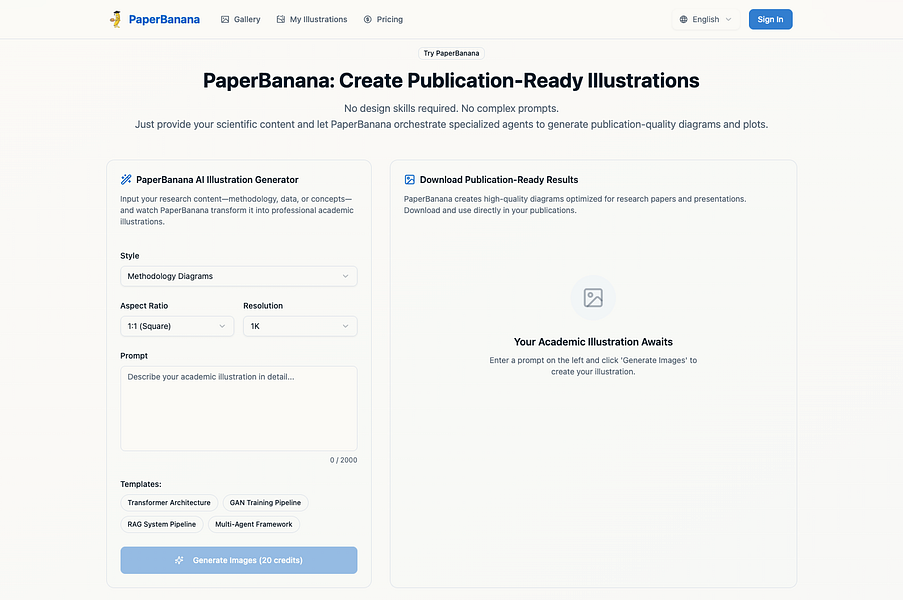Click the placeholder image icon in results panel
Viewport: 903px width, 600px height.
(593, 298)
